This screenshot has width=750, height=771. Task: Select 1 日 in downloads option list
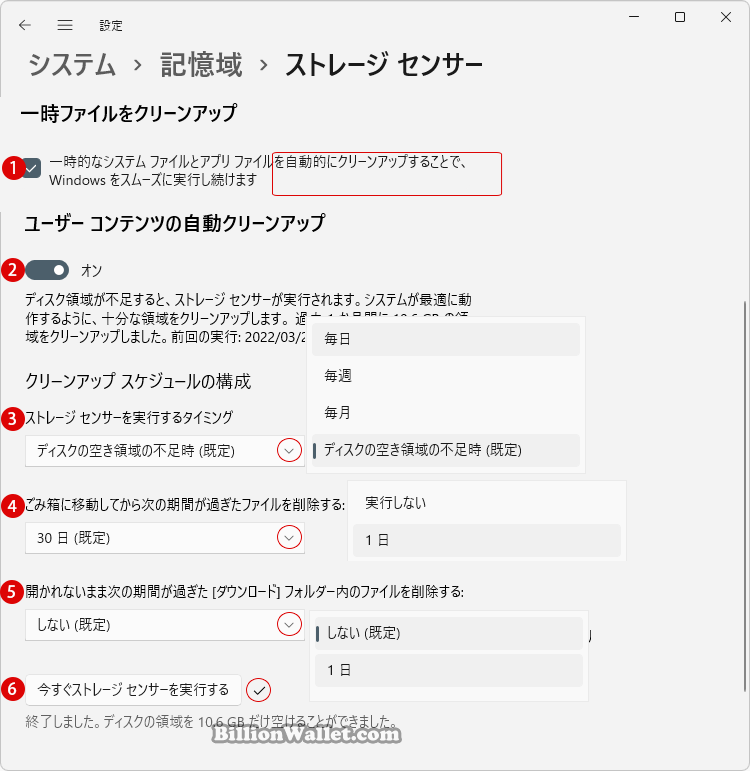point(449,670)
